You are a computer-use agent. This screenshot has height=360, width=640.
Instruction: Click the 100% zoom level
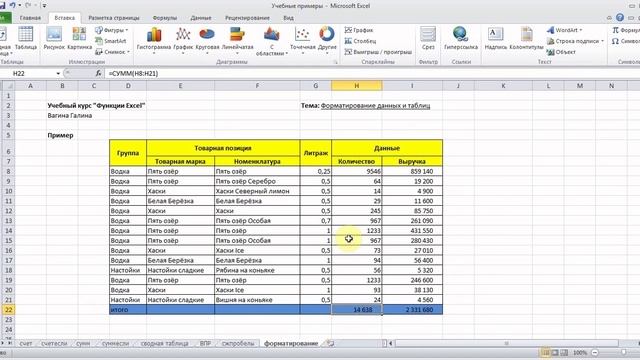[580, 352]
